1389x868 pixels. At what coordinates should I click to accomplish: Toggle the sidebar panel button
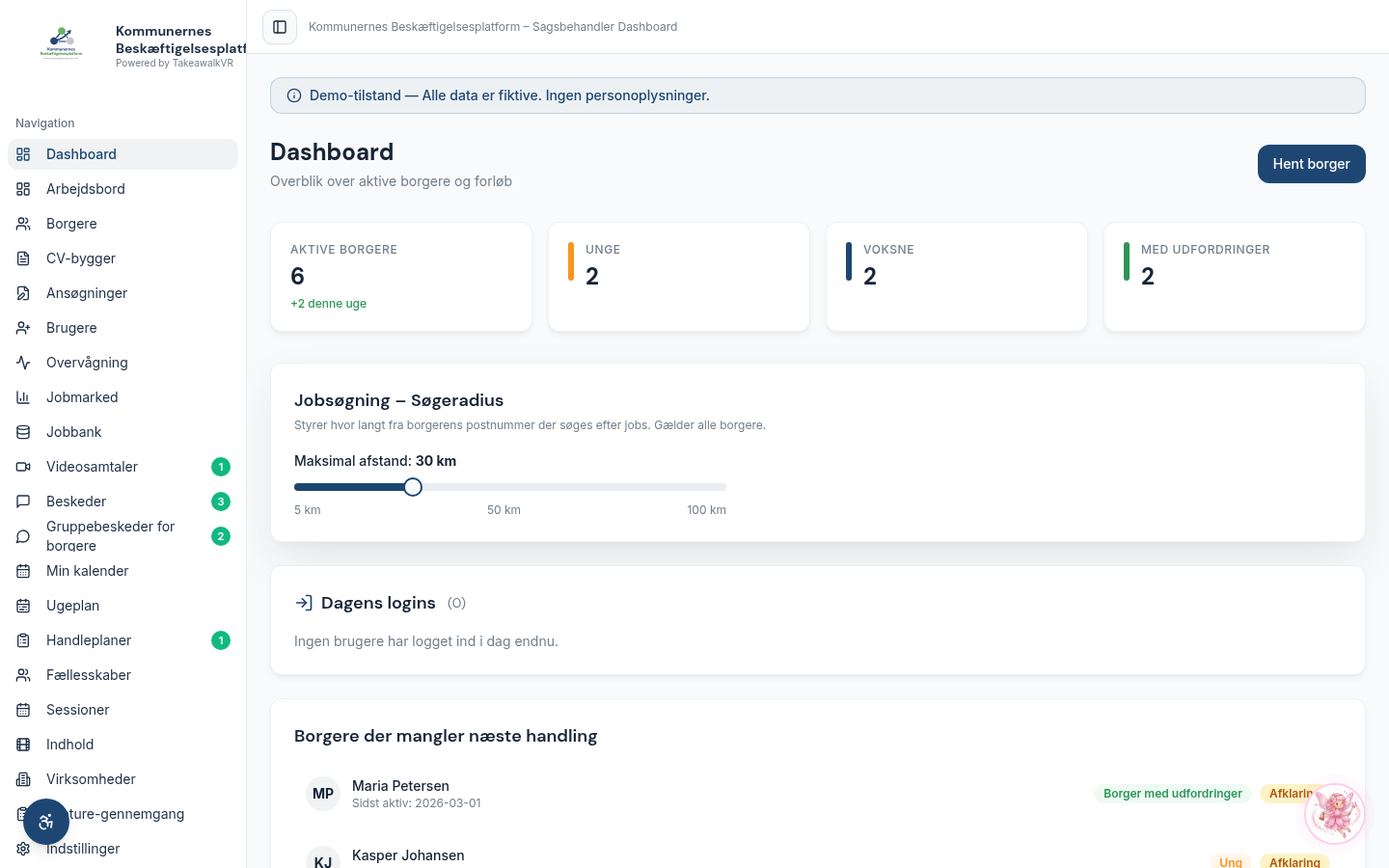[280, 27]
